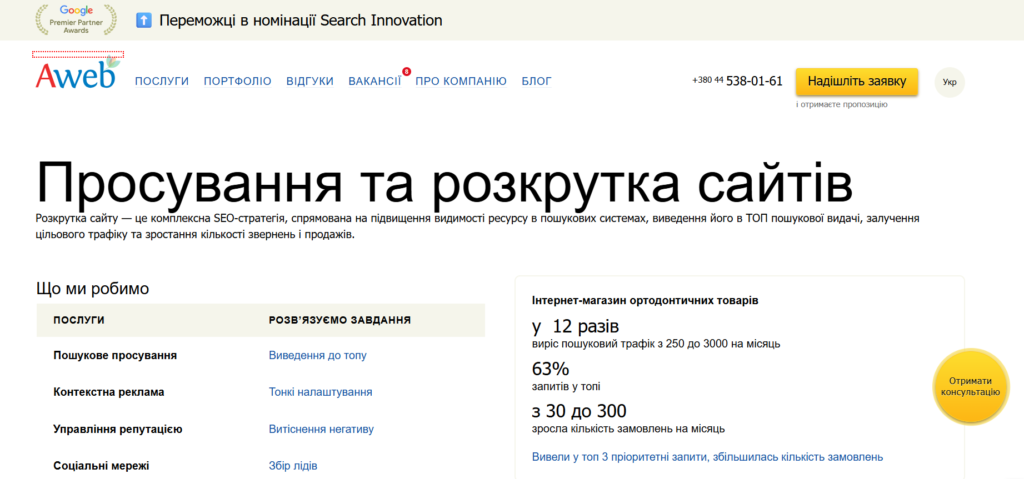Open the Виведення до топу link
1024x479 pixels.
(x=318, y=355)
